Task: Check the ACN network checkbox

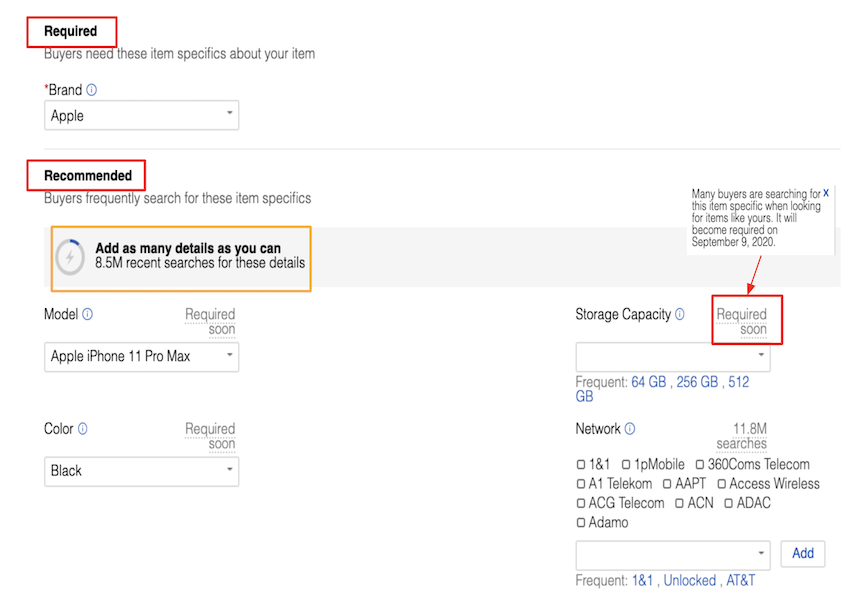Action: pyautogui.click(x=679, y=503)
